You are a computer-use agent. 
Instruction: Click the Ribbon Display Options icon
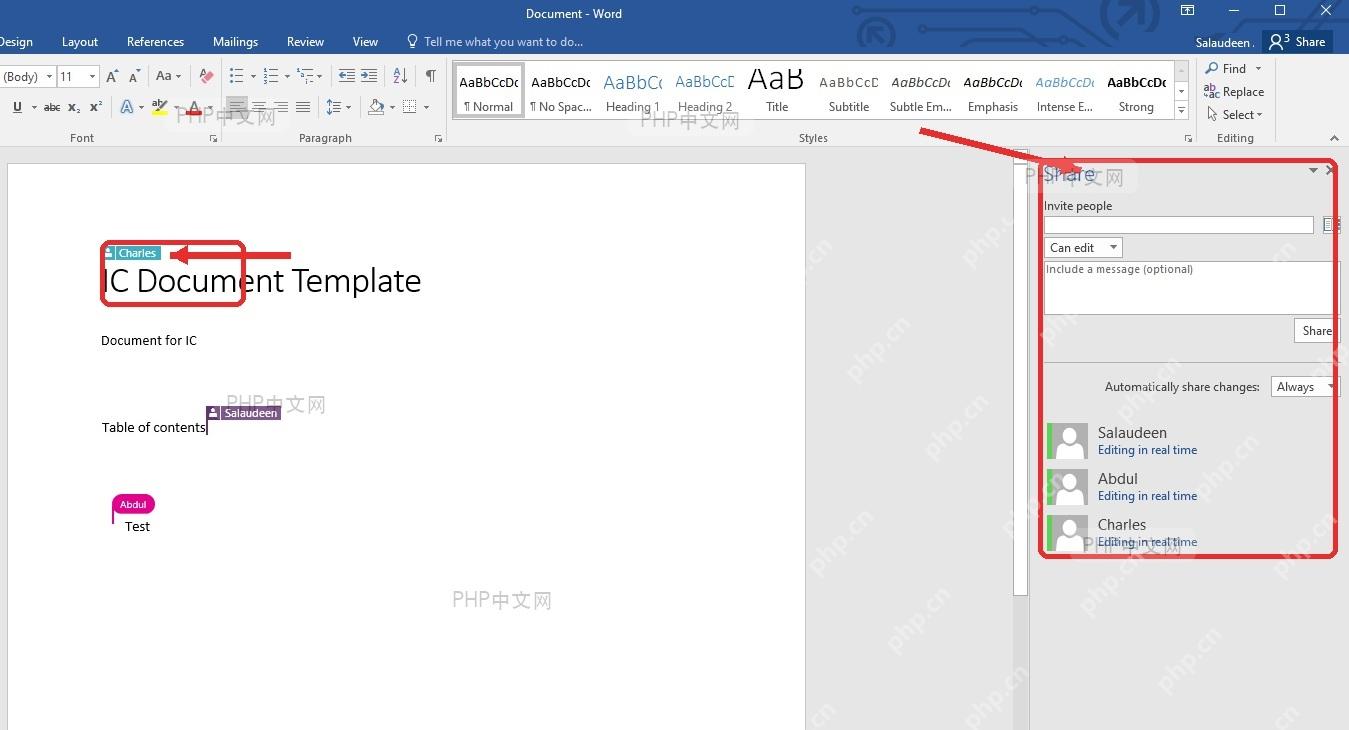1187,11
